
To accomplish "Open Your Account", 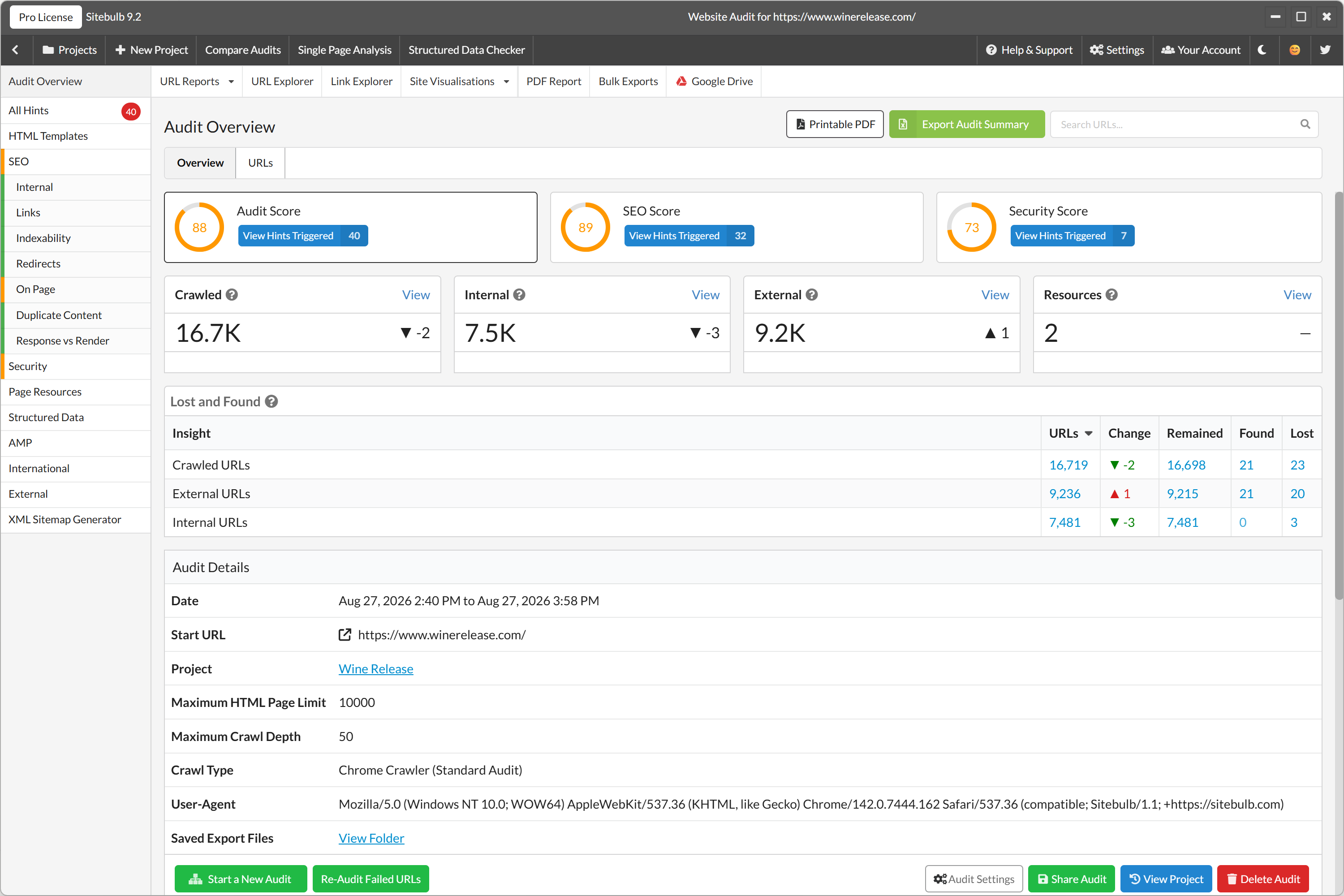I will pyautogui.click(x=1201, y=50).
